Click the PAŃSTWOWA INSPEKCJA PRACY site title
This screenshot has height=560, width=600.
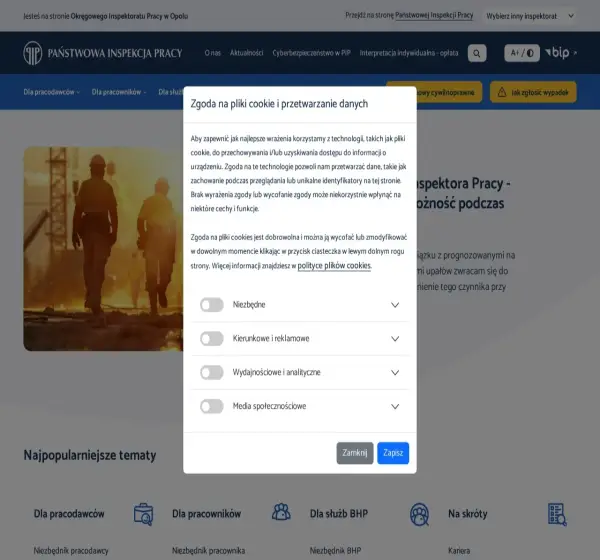click(x=115, y=53)
